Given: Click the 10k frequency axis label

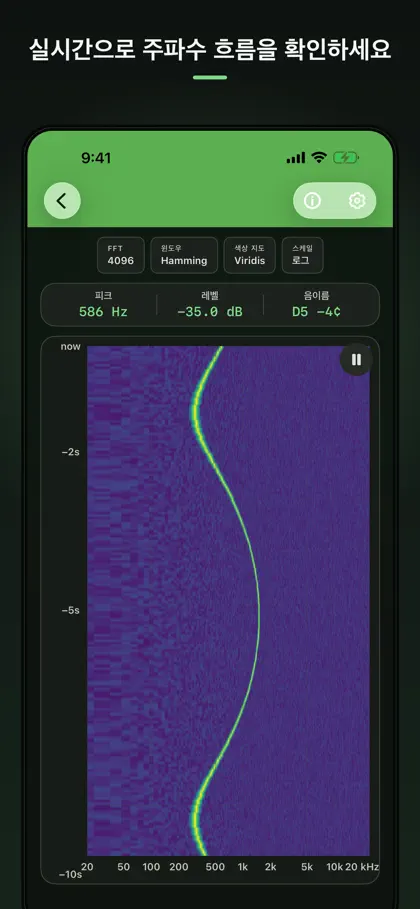Looking at the screenshot, I should [334, 867].
